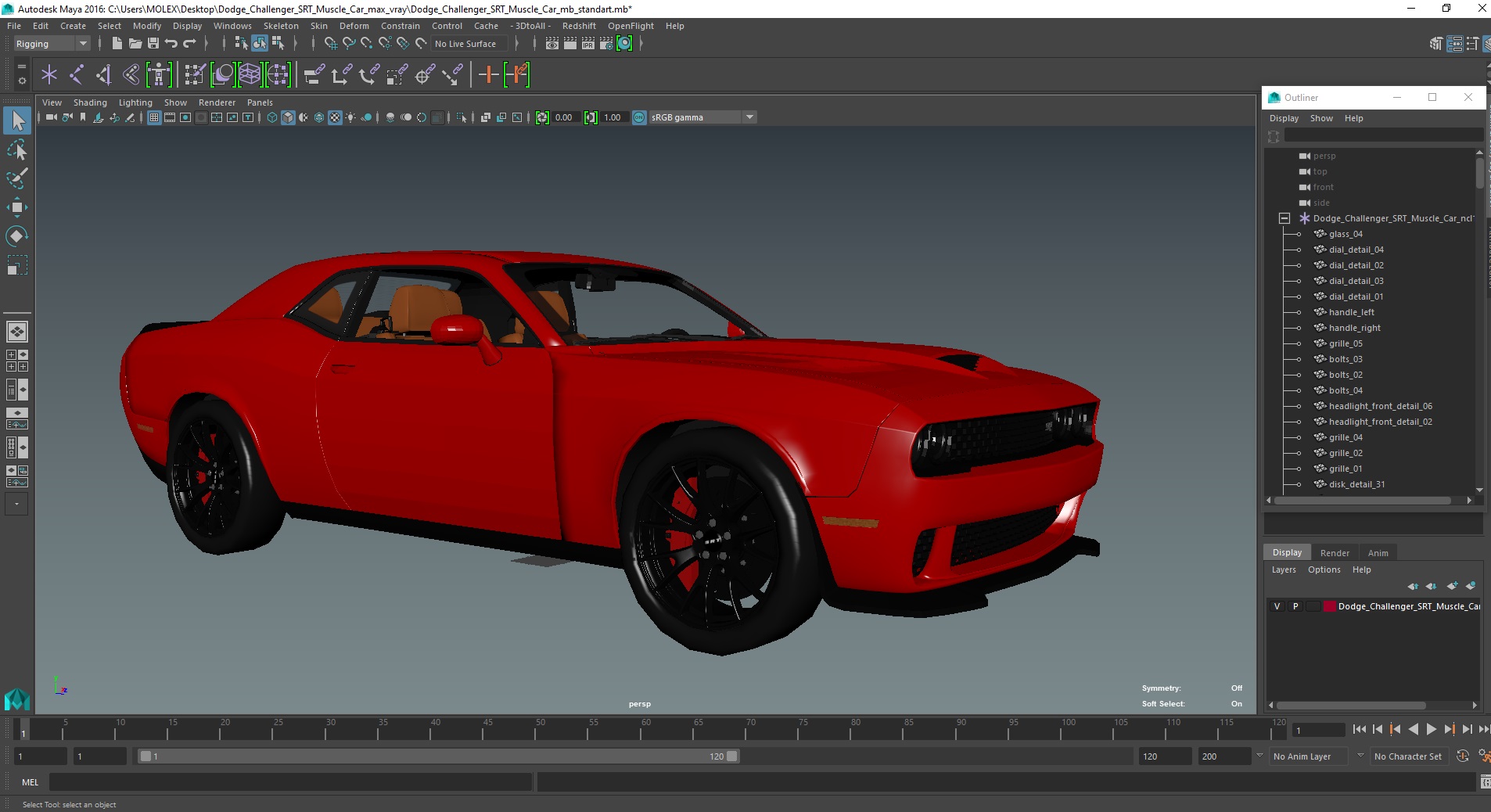The height and width of the screenshot is (812, 1491).
Task: Open the viewport Shading menu
Action: tap(90, 102)
